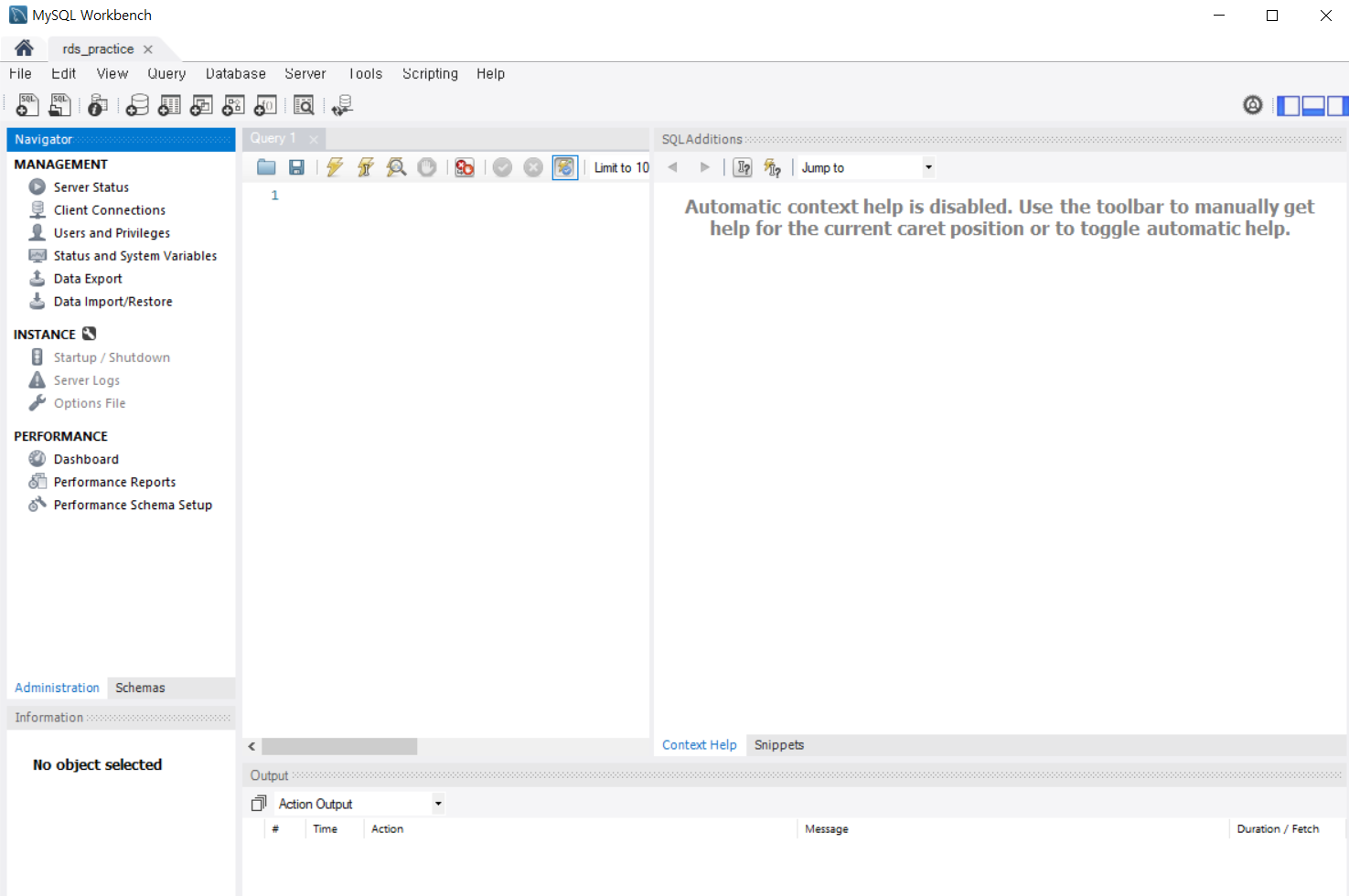This screenshot has width=1349, height=896.
Task: Execute the whole script lightning icon
Action: [335, 167]
